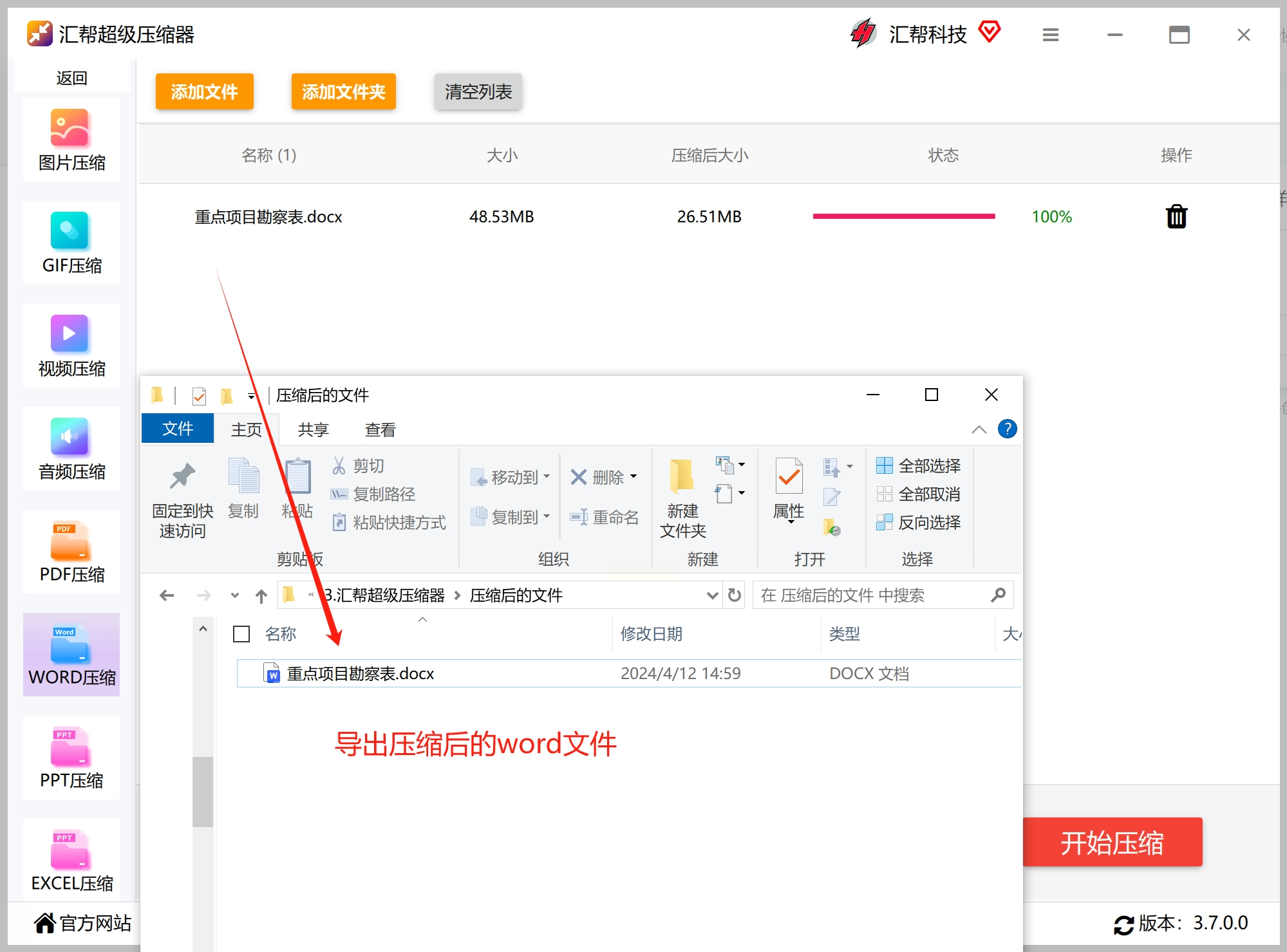
Task: Click the version refresh icon next to 版本 3.7.0.0
Action: tap(1123, 925)
